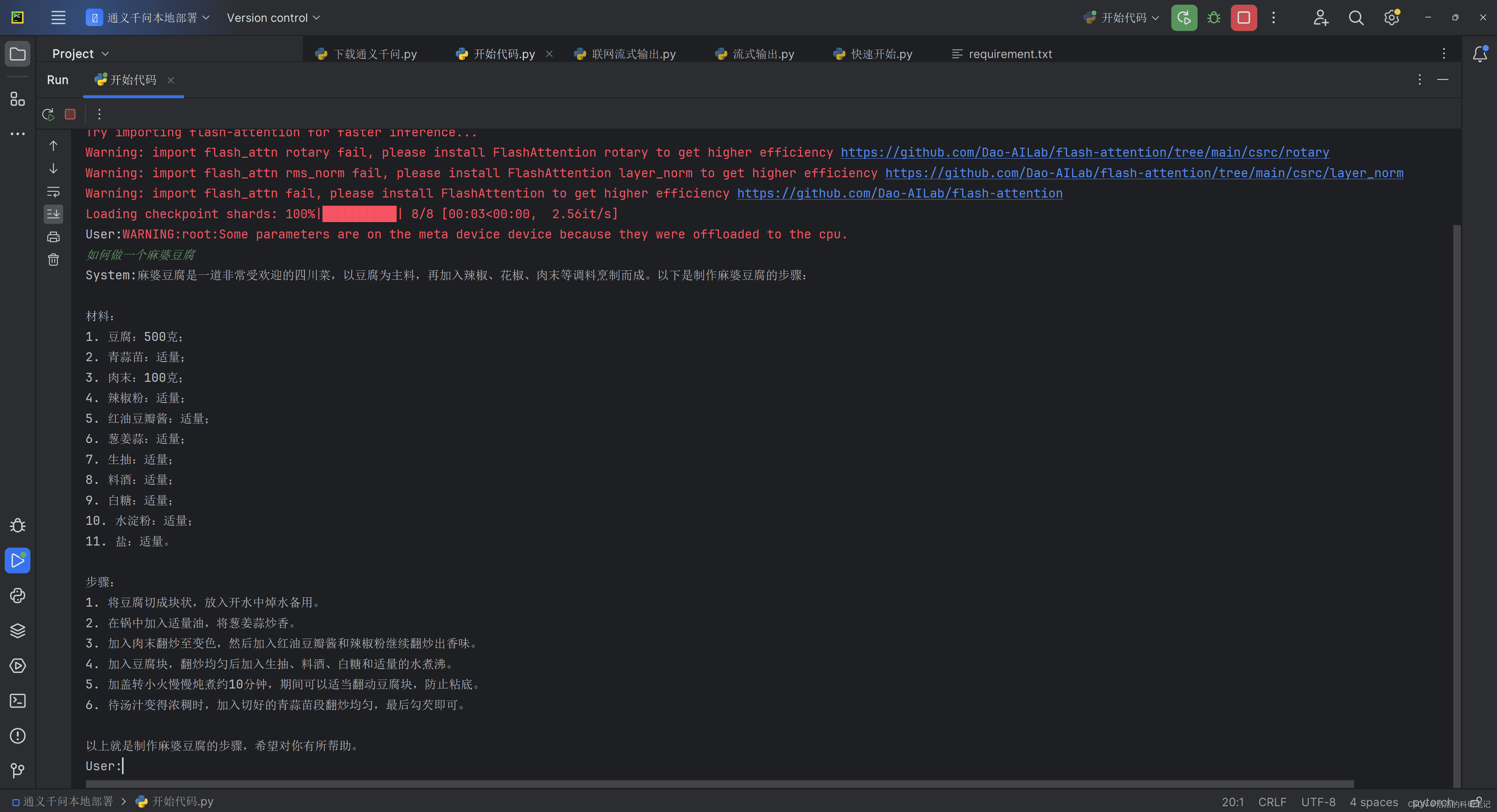
Task: Open Run toolbar more actions menu
Action: (x=99, y=115)
